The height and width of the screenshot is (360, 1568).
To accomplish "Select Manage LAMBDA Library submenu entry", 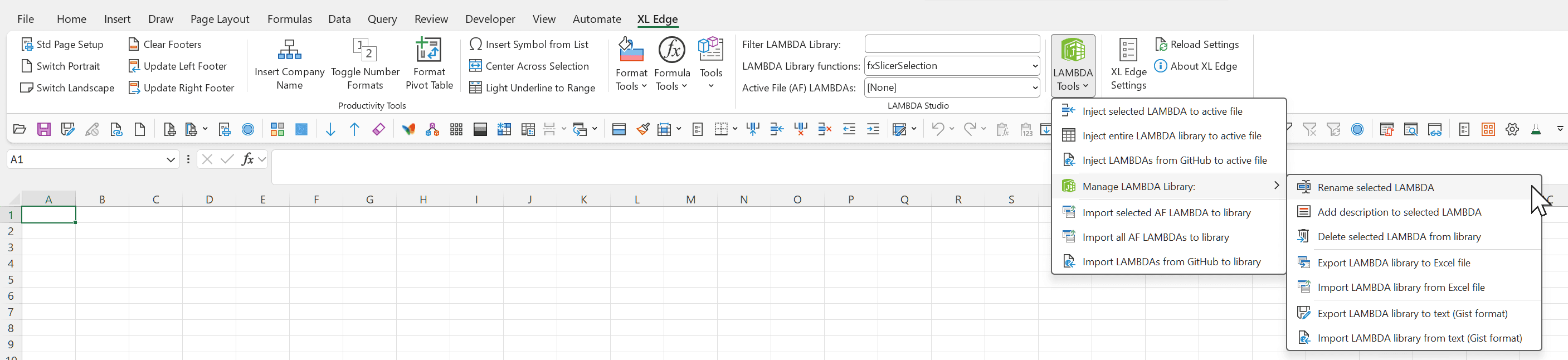I will click(1168, 186).
